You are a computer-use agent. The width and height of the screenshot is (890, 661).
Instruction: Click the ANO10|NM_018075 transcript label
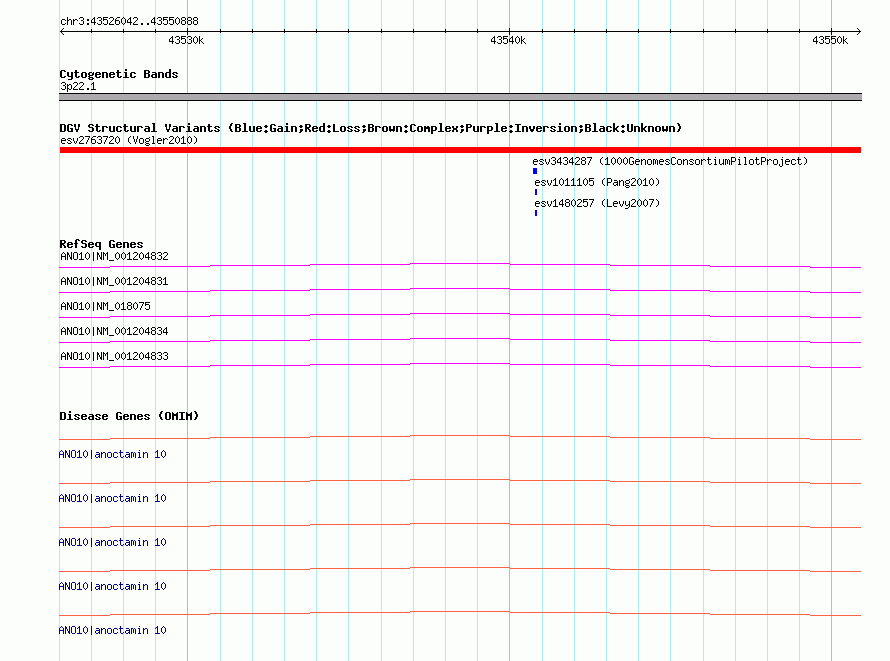tap(106, 306)
